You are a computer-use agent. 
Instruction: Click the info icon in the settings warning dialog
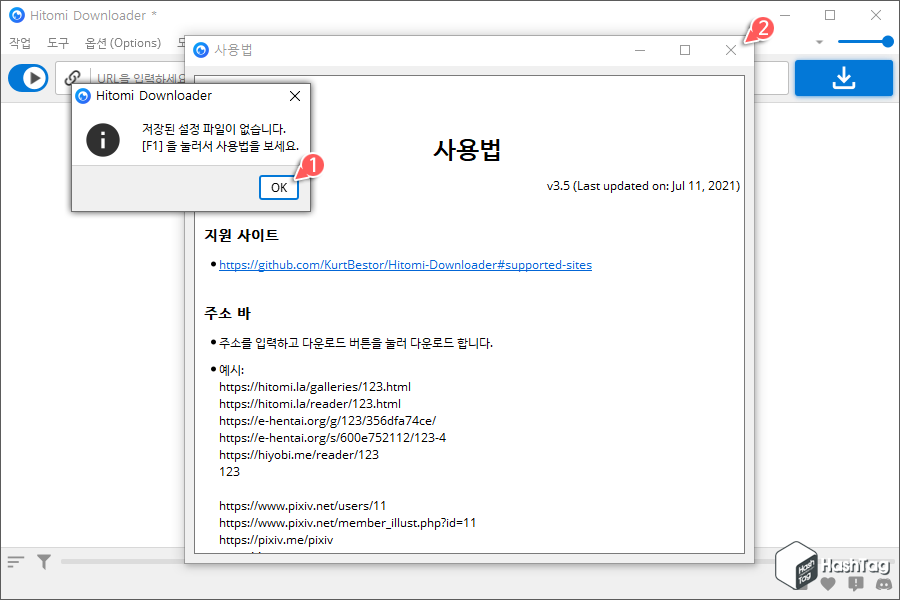pos(102,140)
